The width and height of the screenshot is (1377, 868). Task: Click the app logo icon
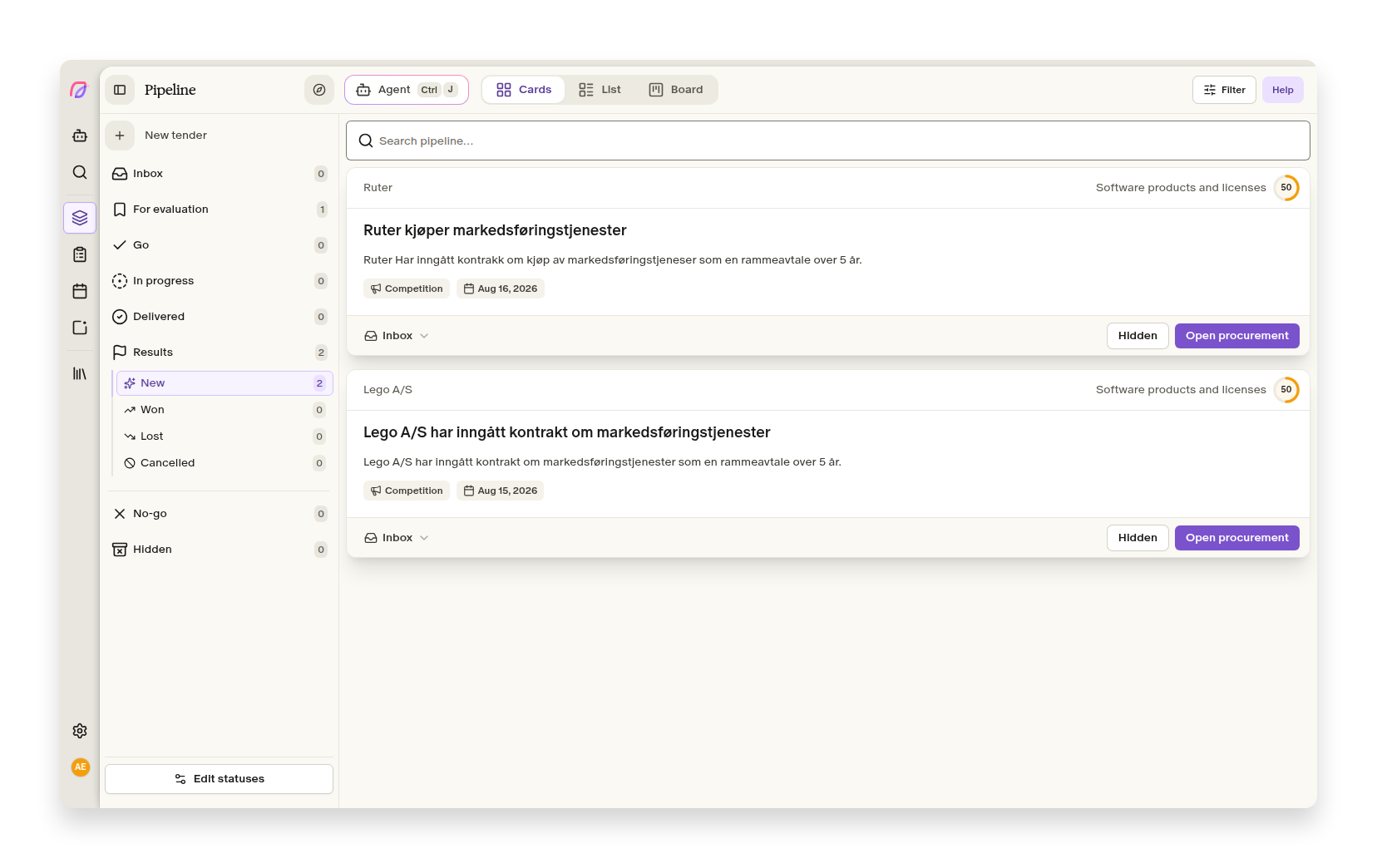79,90
